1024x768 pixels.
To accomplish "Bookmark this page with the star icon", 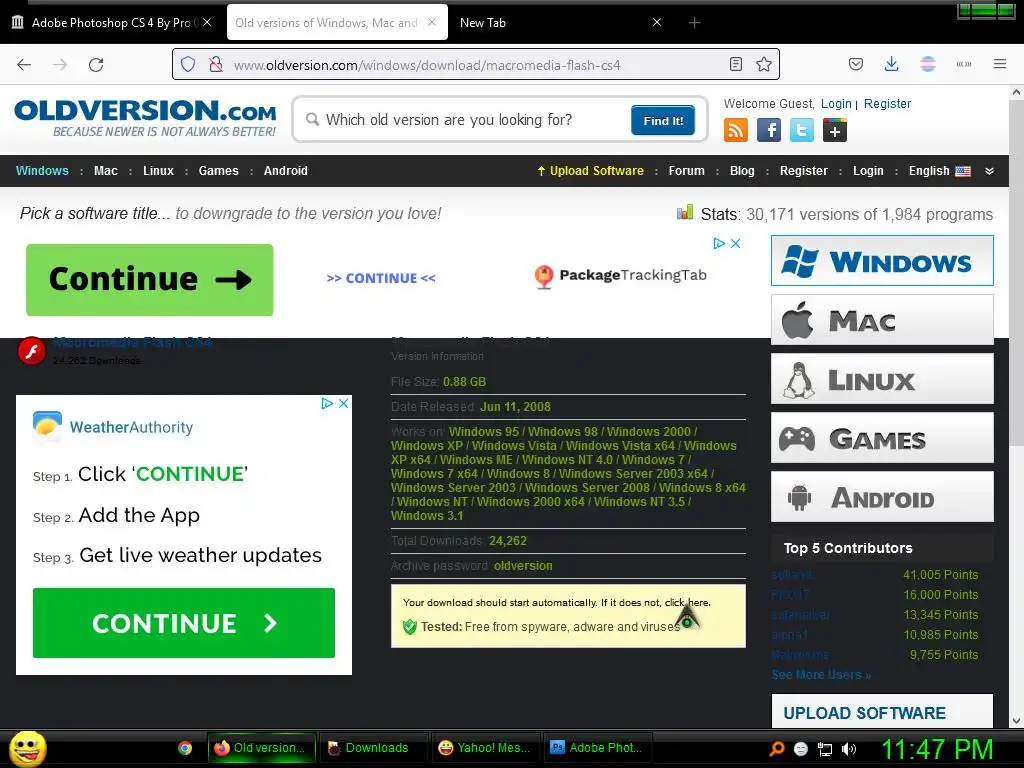I will tap(763, 64).
